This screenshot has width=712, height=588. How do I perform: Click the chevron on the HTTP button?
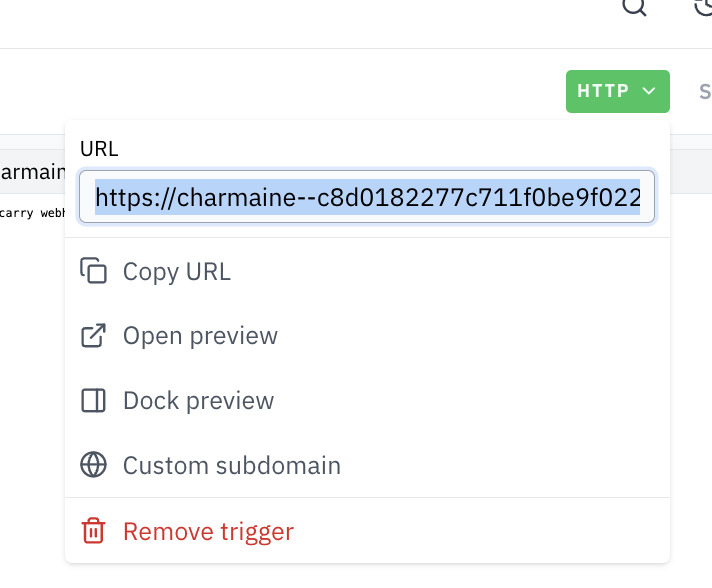click(x=649, y=91)
